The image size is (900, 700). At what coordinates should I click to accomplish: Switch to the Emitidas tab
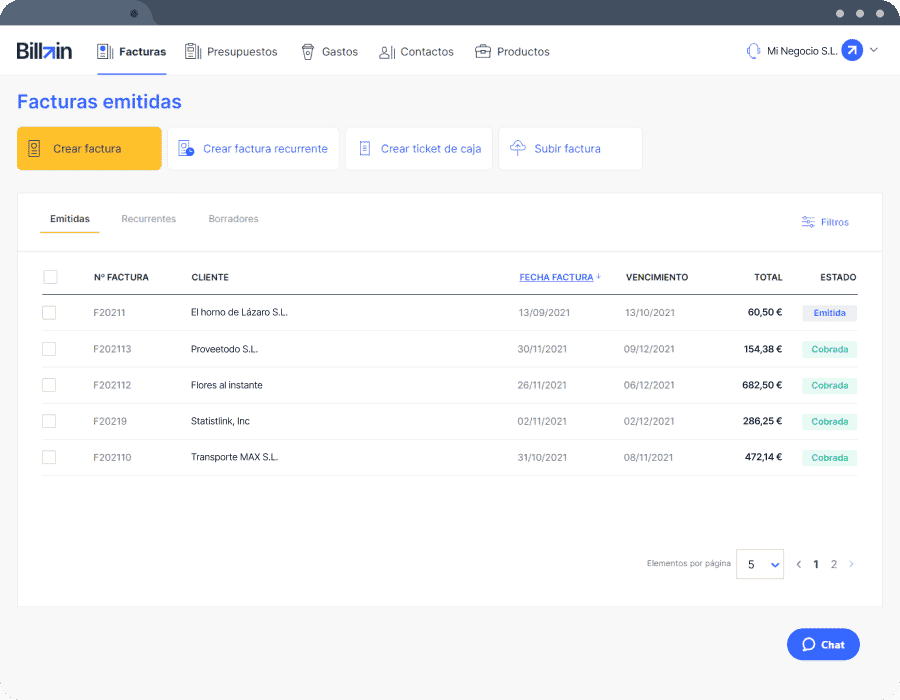tap(69, 219)
